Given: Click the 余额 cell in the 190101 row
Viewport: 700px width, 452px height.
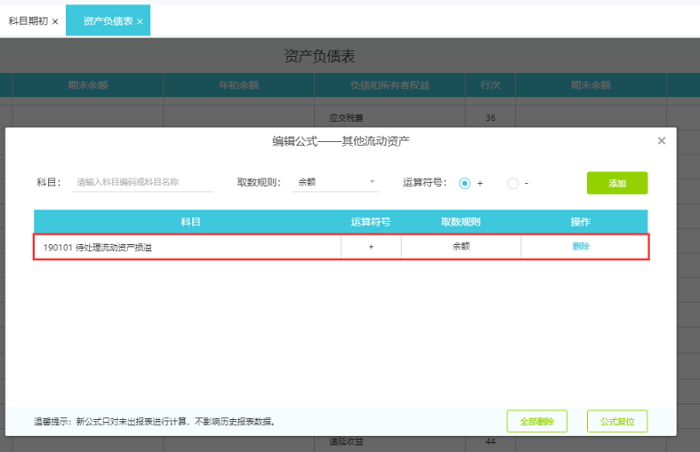Looking at the screenshot, I should [x=461, y=246].
